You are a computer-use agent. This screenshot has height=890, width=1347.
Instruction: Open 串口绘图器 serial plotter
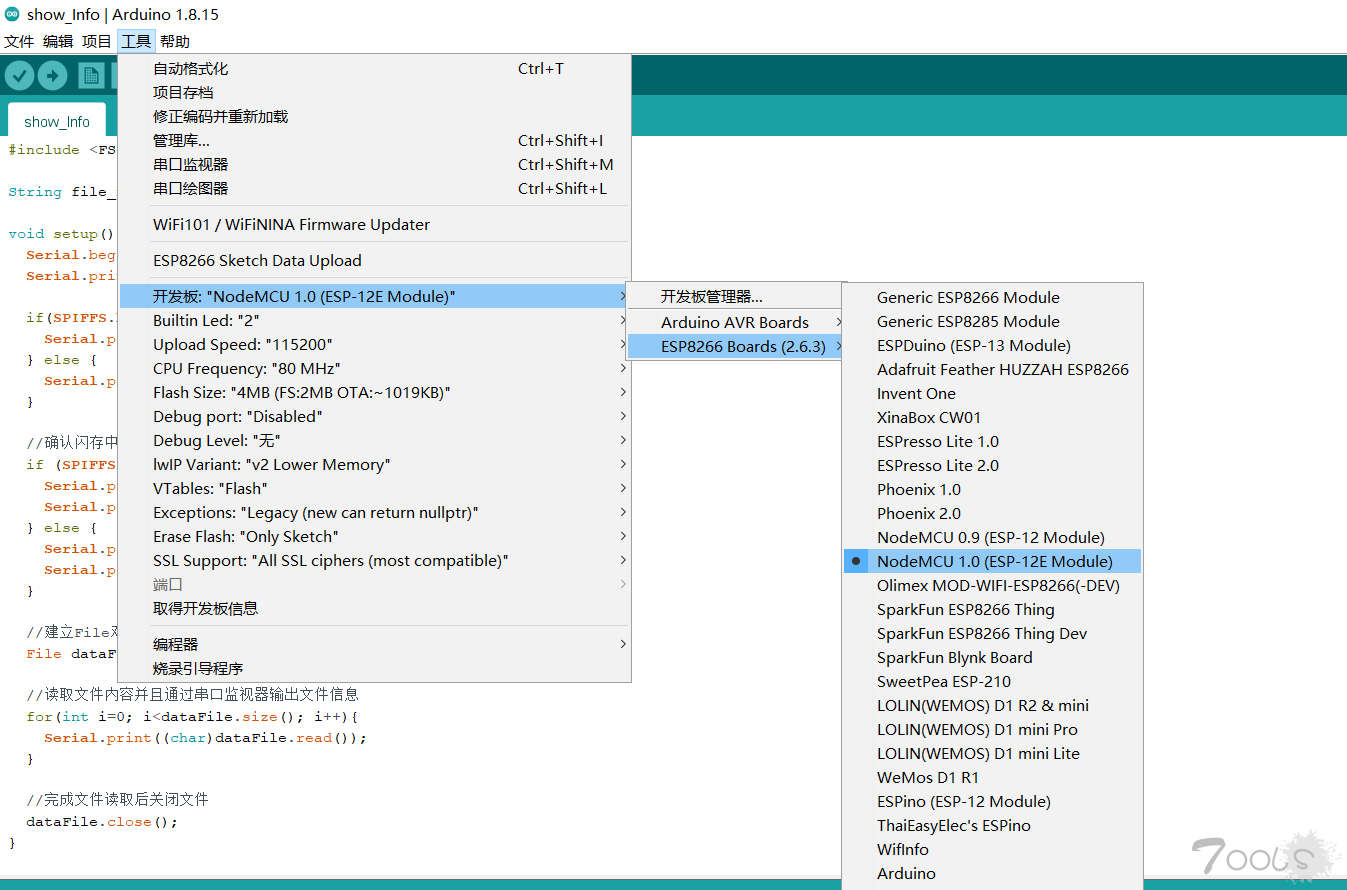coord(374,189)
